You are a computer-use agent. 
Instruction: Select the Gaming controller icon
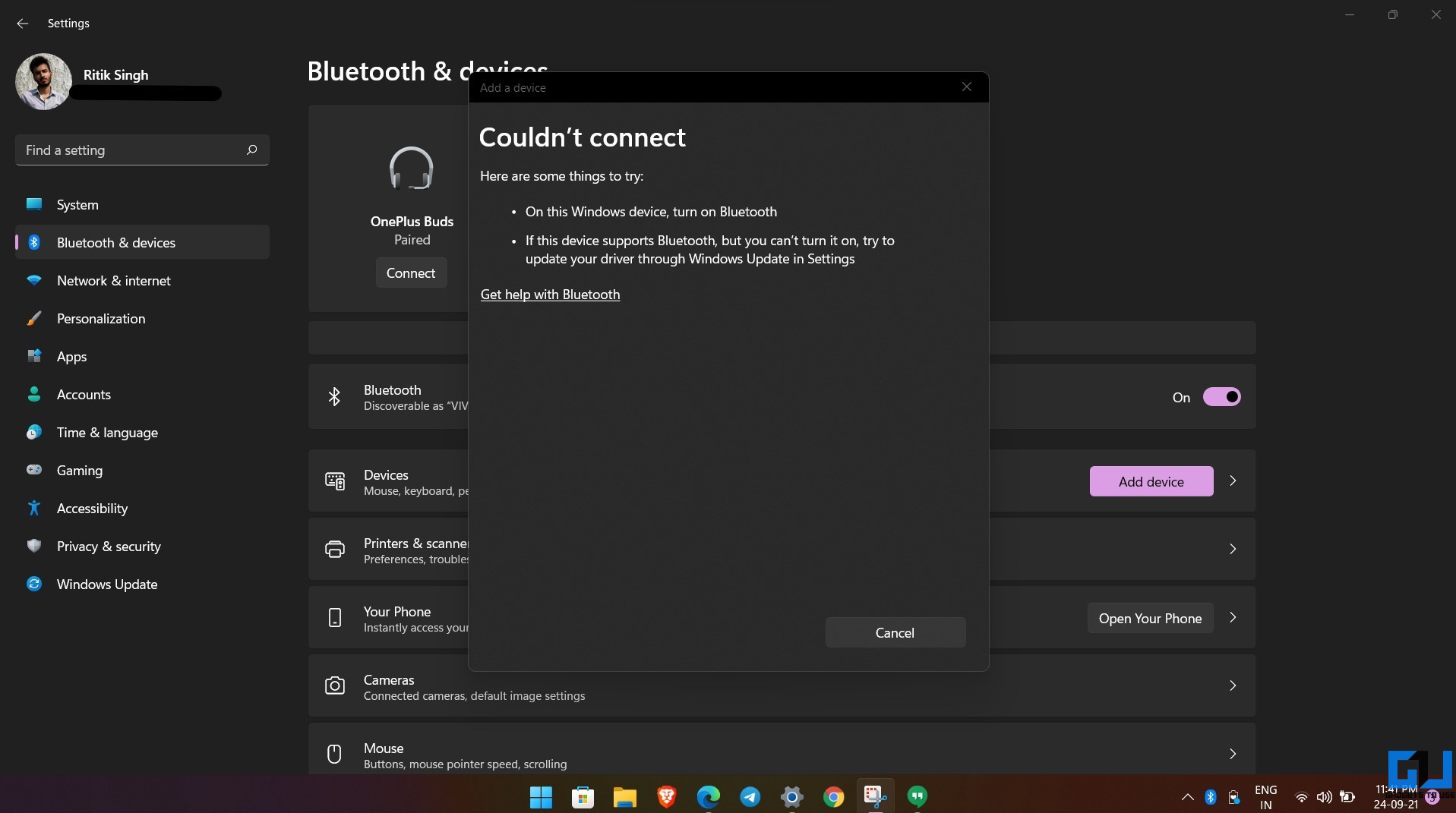click(x=34, y=470)
